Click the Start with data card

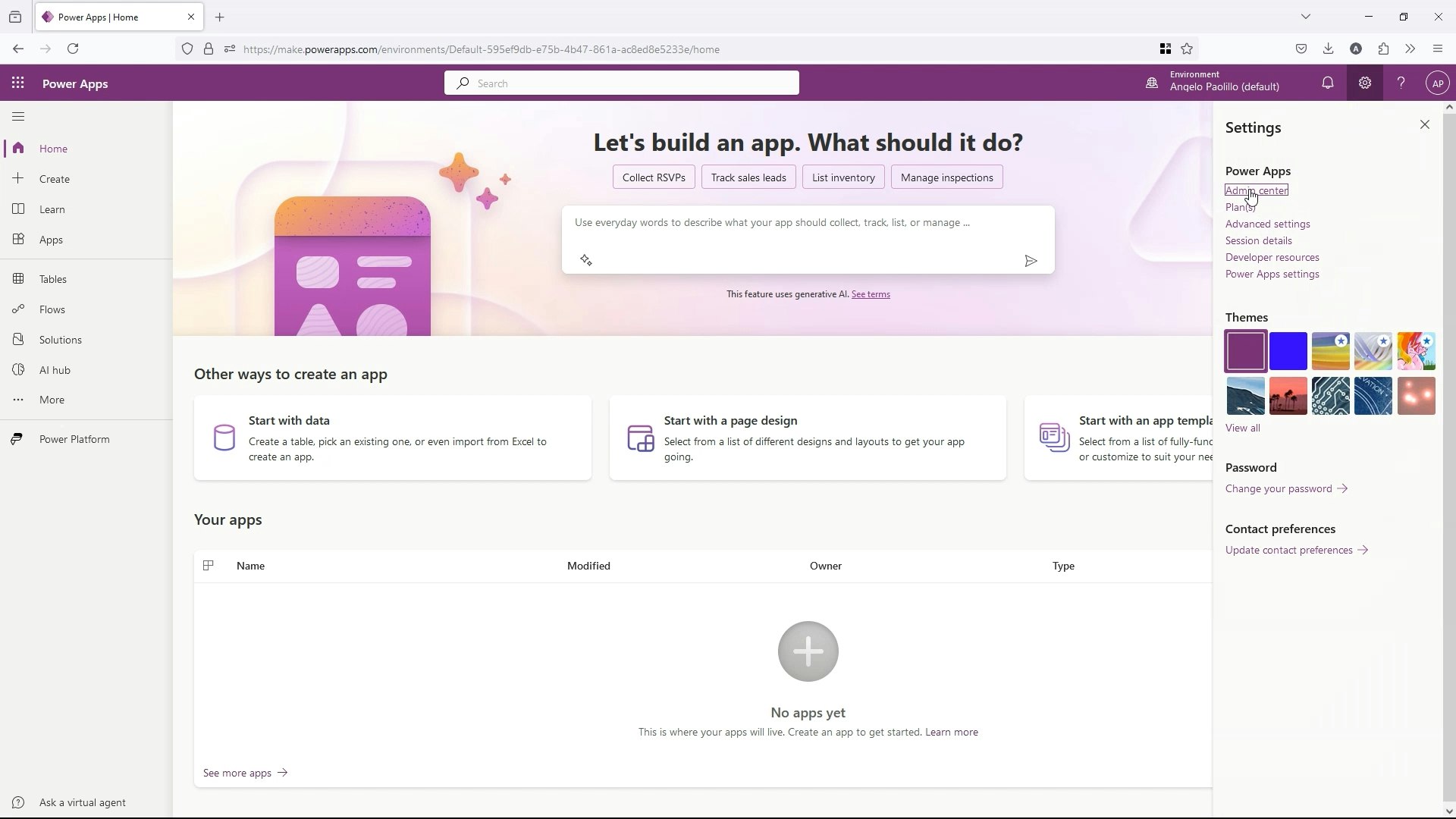(392, 438)
